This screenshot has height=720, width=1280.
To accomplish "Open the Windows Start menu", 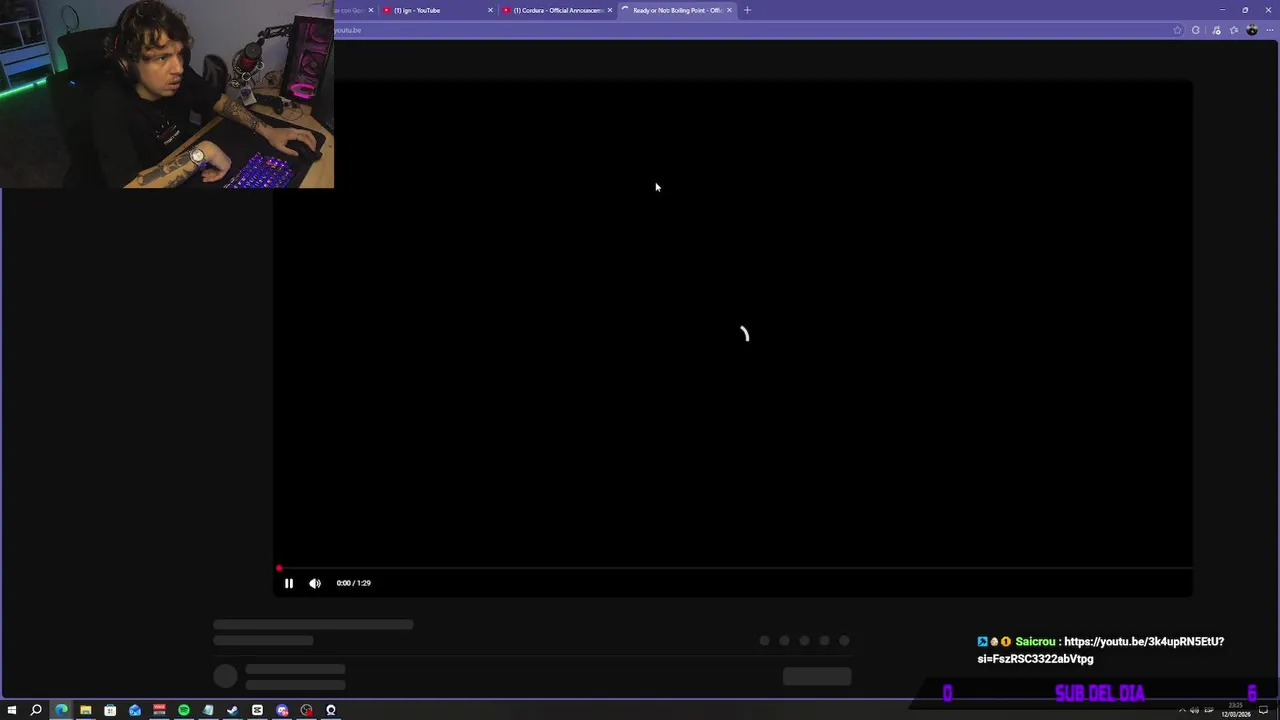I will tap(12, 710).
